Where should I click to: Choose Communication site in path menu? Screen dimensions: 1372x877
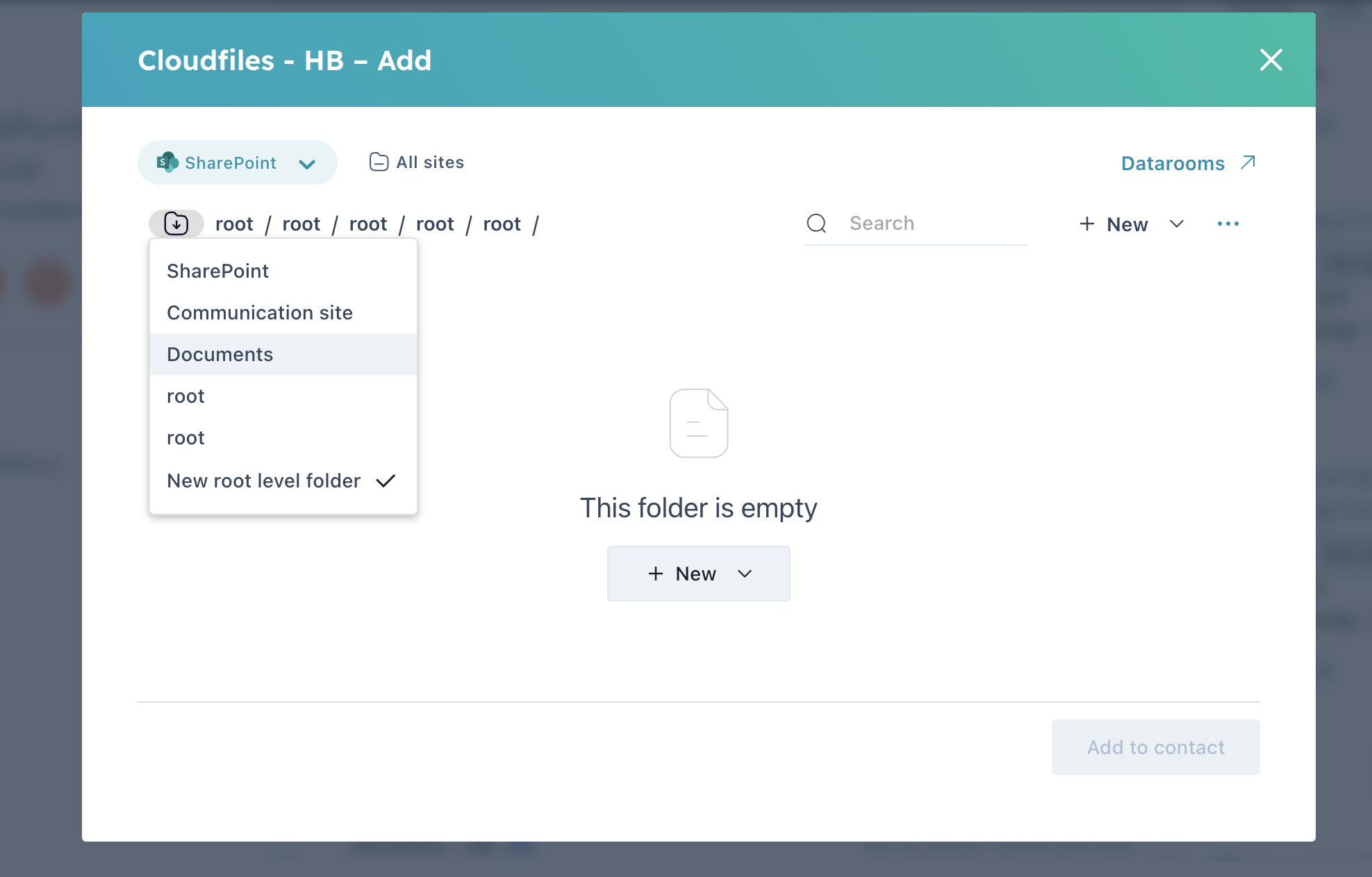[283, 312]
